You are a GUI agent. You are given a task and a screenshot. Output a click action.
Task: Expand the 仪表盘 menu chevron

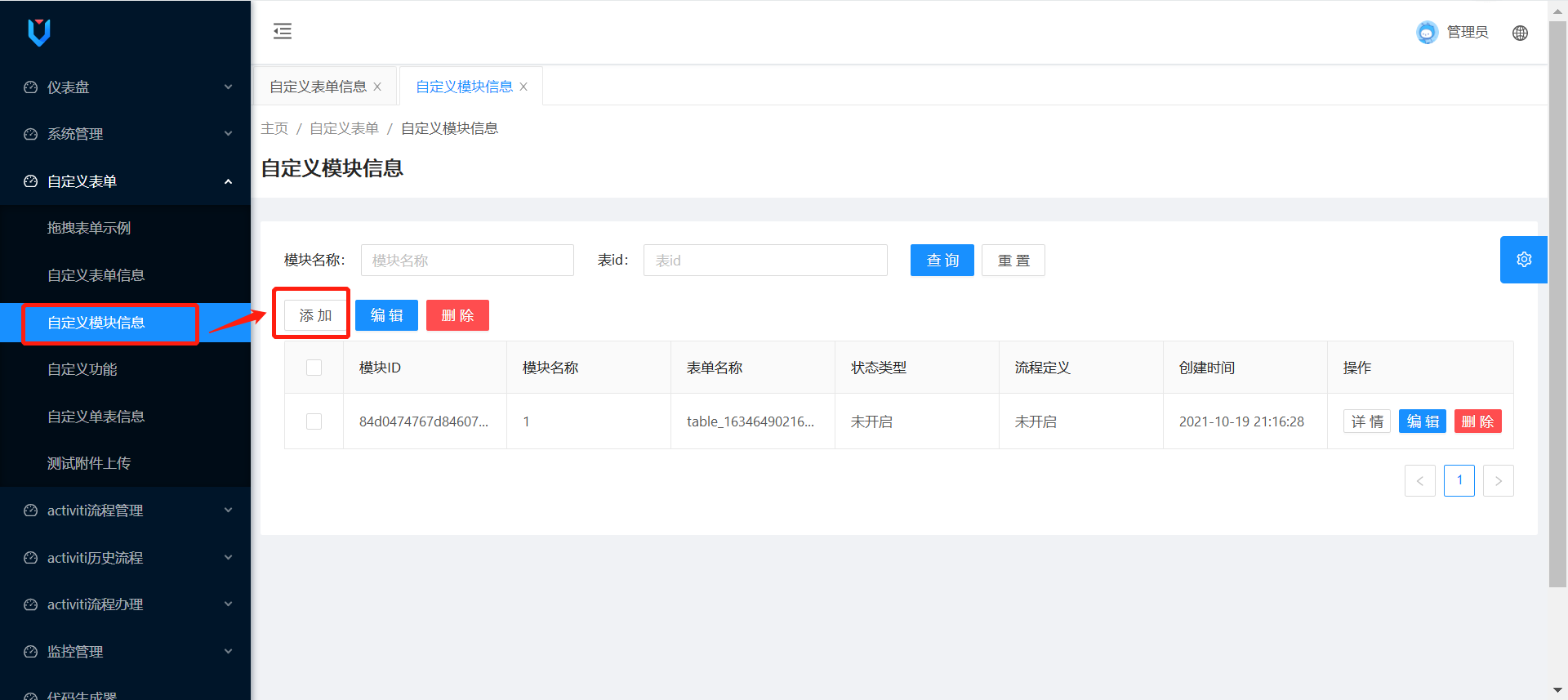click(x=229, y=87)
